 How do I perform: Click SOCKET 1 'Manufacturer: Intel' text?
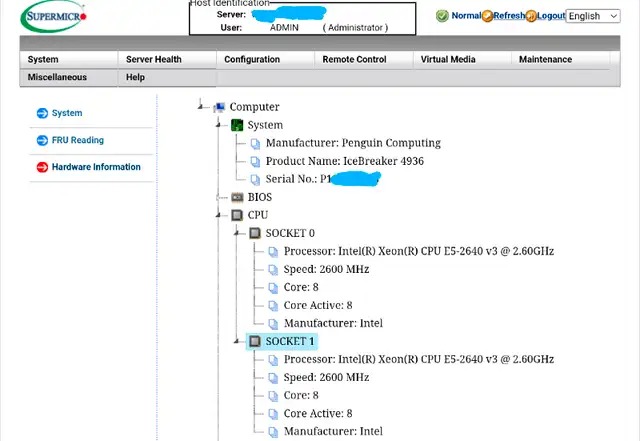click(333, 432)
